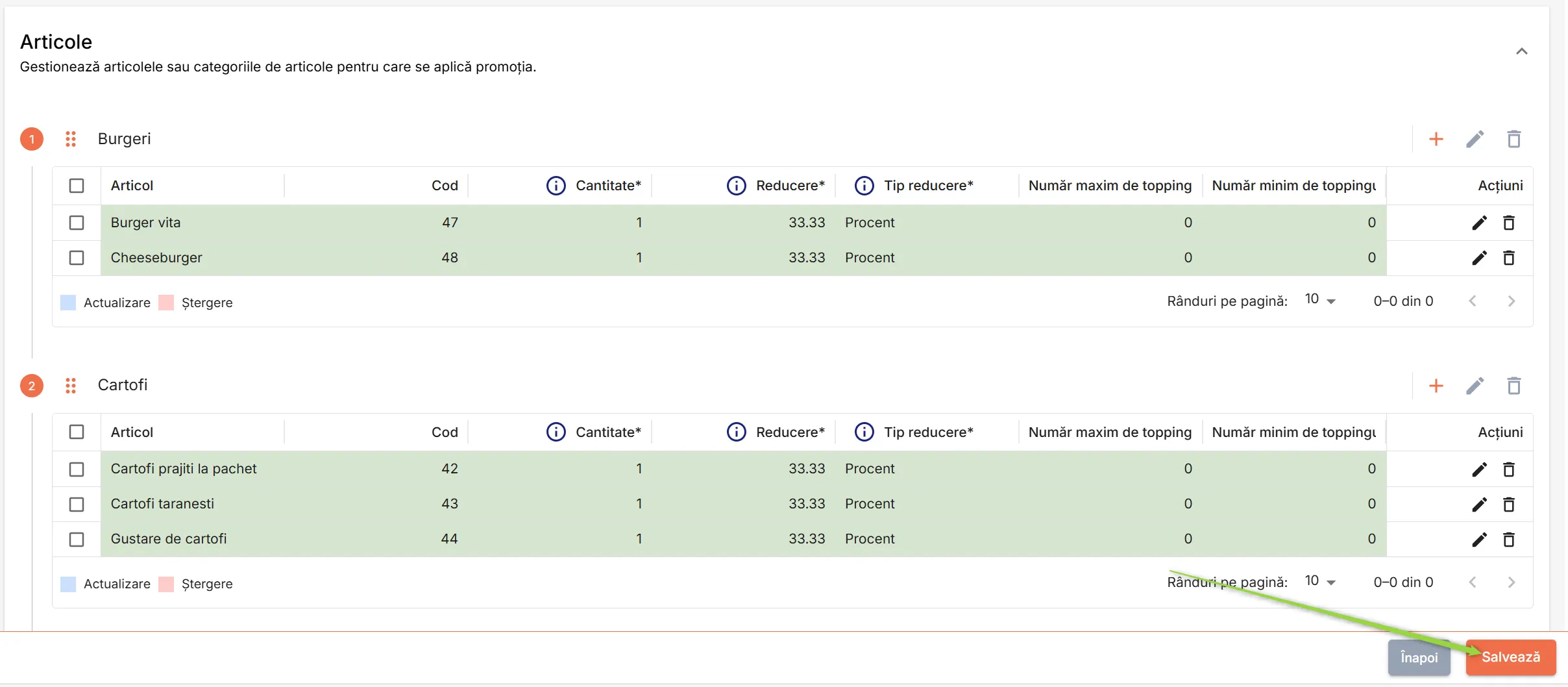Tick the Cartofi taranesti checkbox

pos(77,505)
